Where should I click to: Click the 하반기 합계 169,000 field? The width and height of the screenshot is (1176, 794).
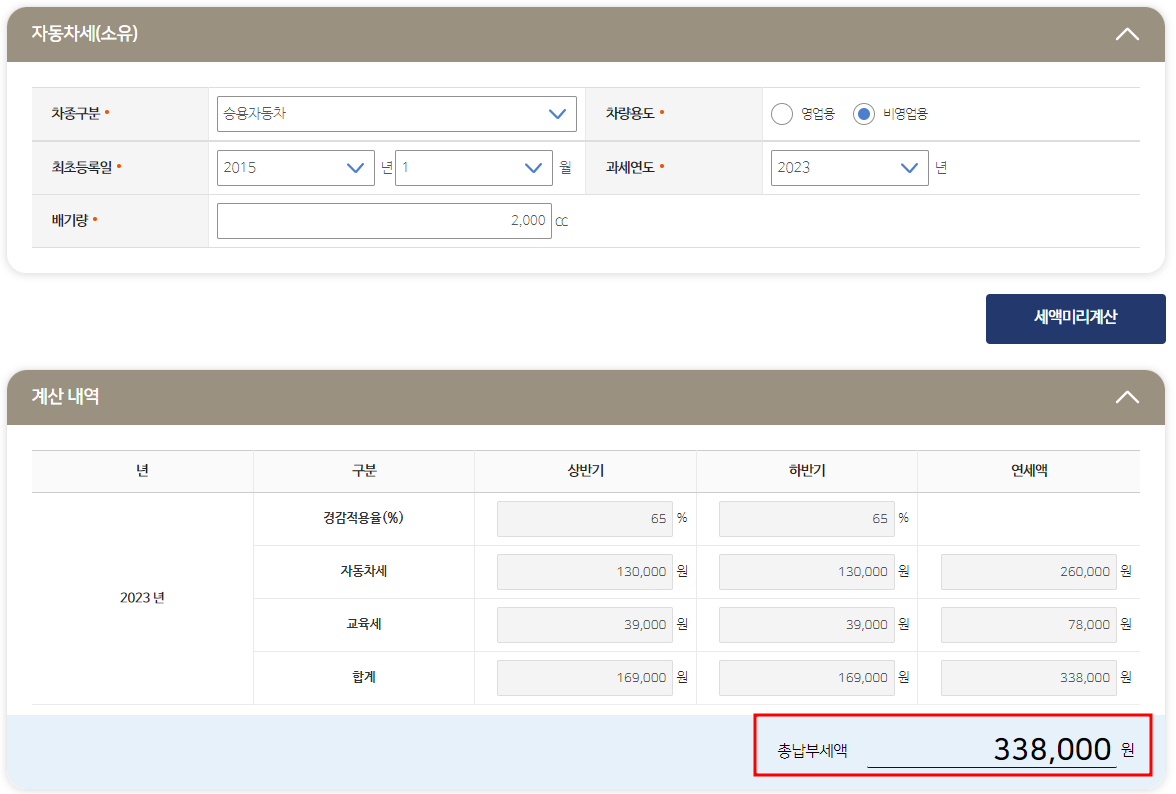806,677
